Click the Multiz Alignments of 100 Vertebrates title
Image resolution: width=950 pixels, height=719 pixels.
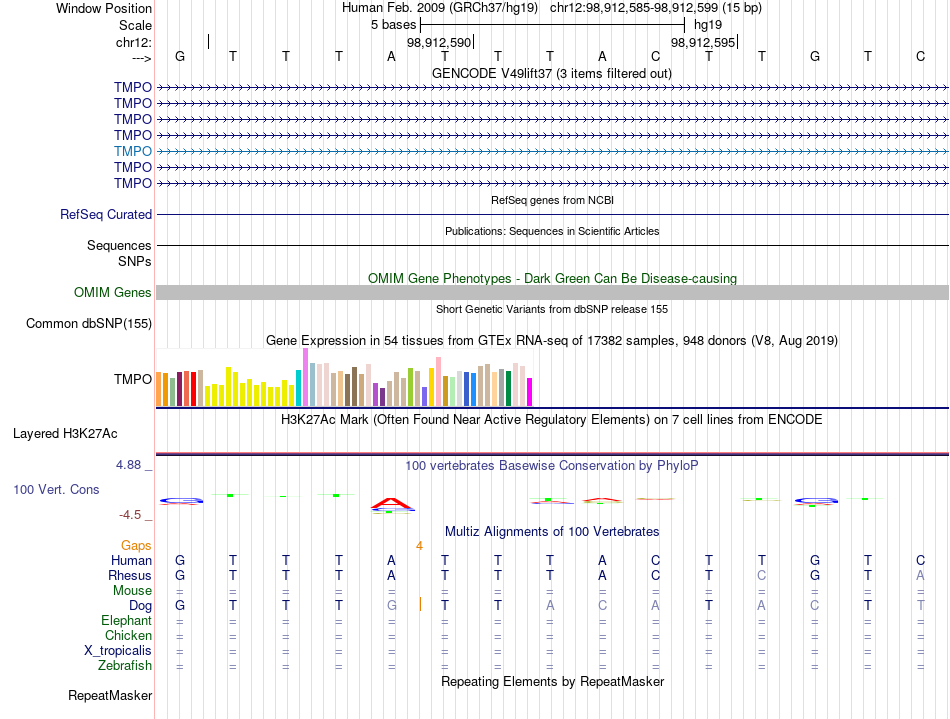(552, 531)
